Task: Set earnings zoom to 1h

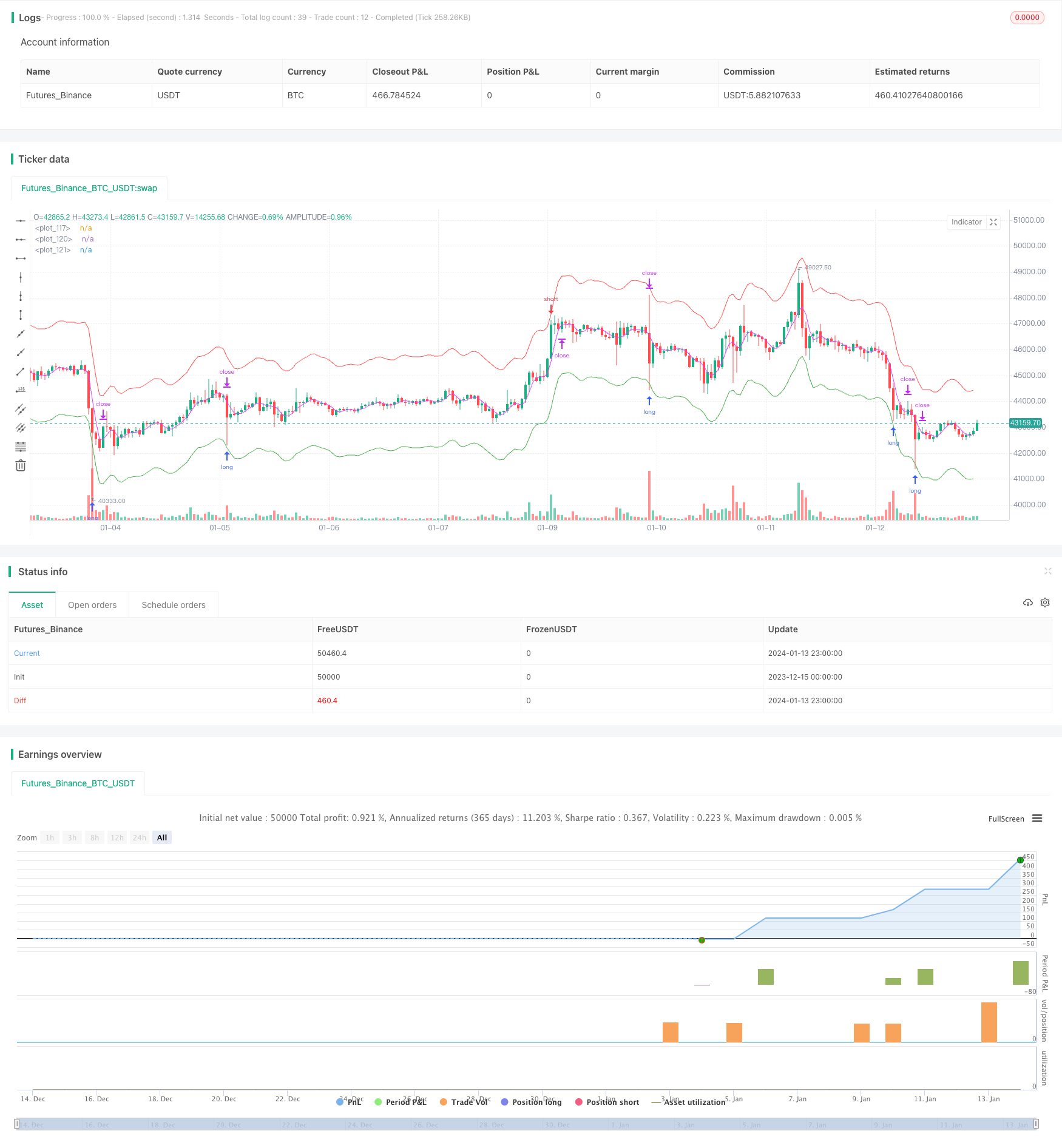Action: coord(50,837)
